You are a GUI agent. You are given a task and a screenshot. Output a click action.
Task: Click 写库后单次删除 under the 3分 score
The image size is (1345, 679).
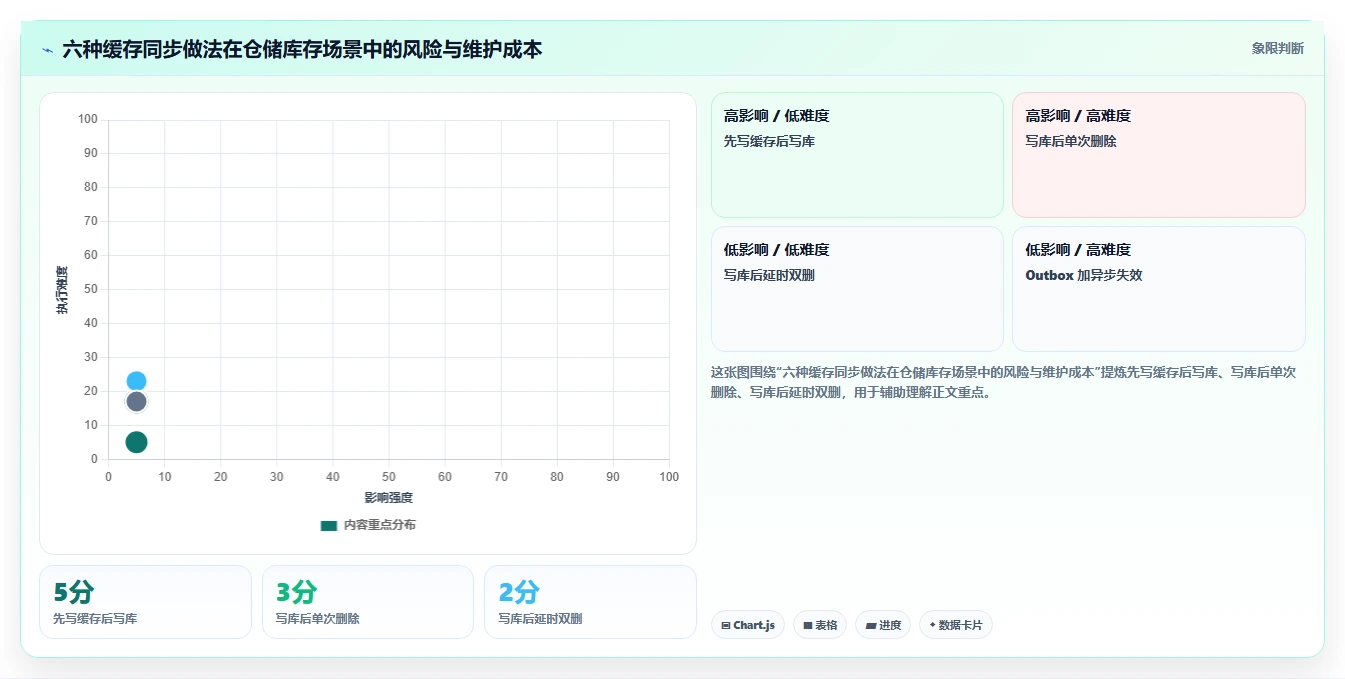click(318, 619)
